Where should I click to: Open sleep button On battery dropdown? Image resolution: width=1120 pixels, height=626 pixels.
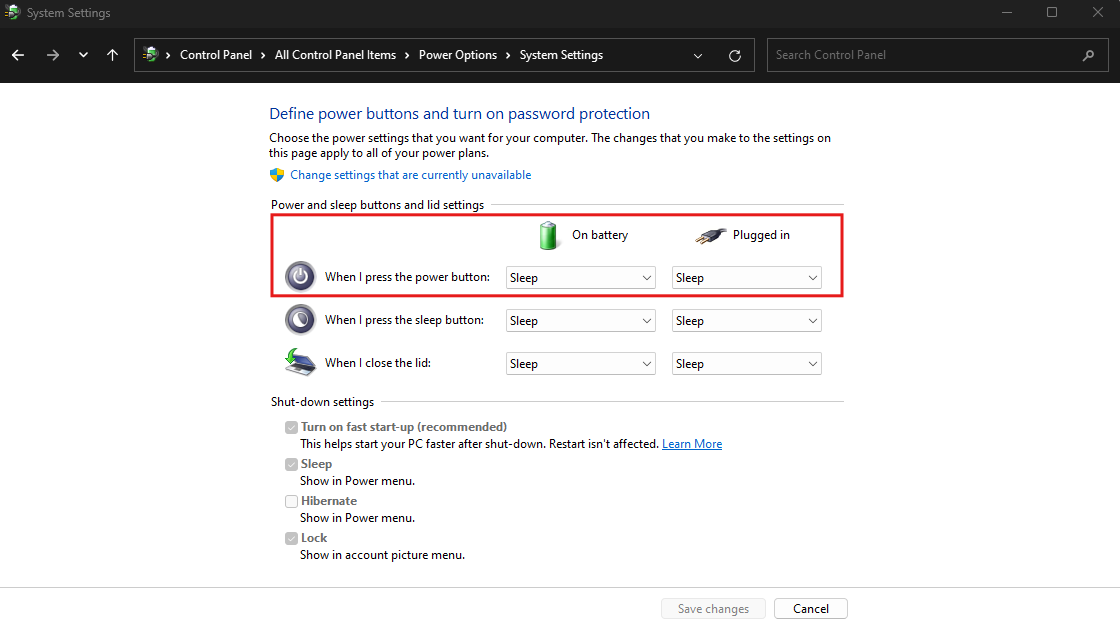pos(580,321)
